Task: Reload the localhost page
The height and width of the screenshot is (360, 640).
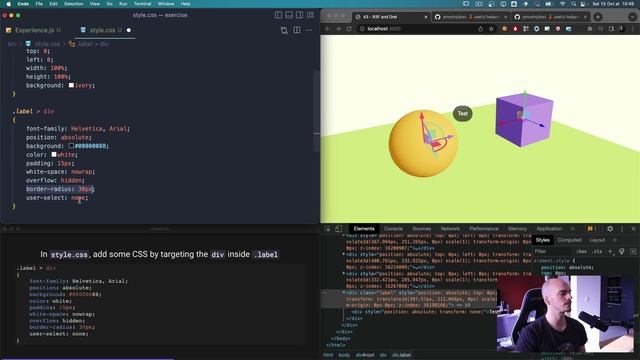Action: 349,29
